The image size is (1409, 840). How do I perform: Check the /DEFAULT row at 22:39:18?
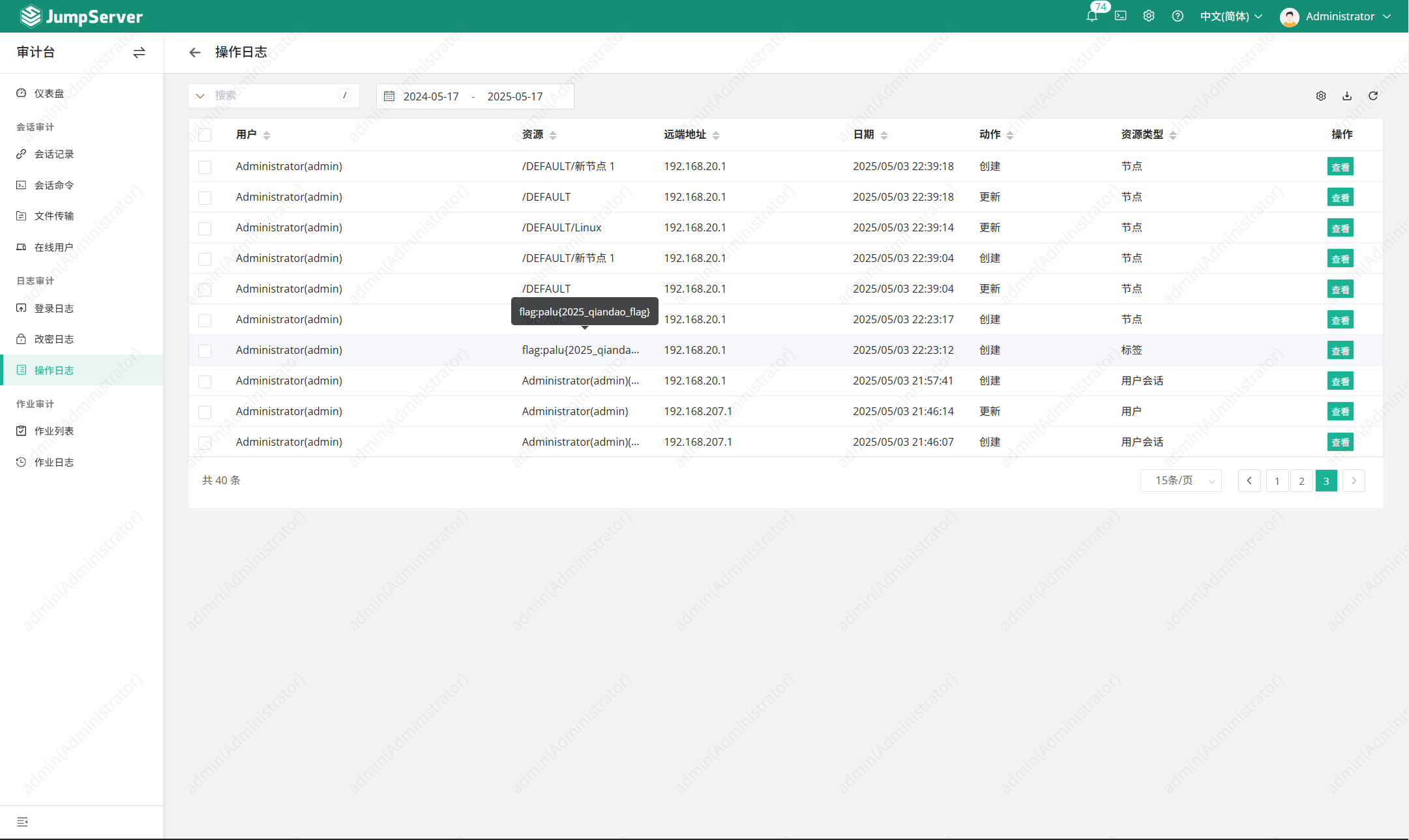(205, 197)
